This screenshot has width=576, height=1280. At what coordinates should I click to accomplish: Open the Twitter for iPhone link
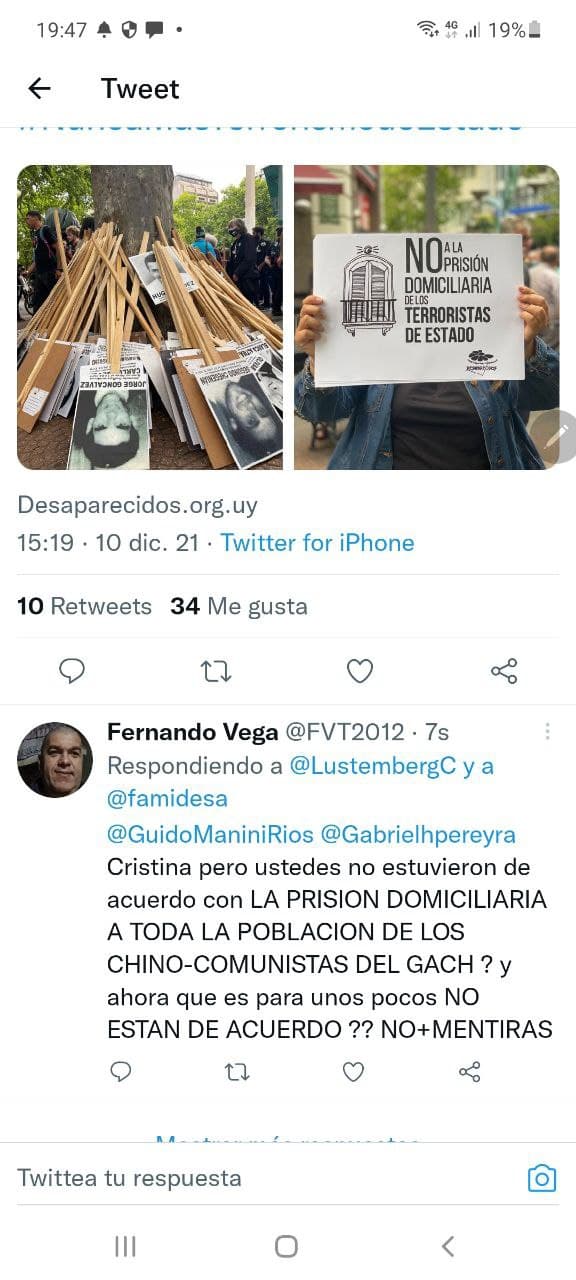317,543
